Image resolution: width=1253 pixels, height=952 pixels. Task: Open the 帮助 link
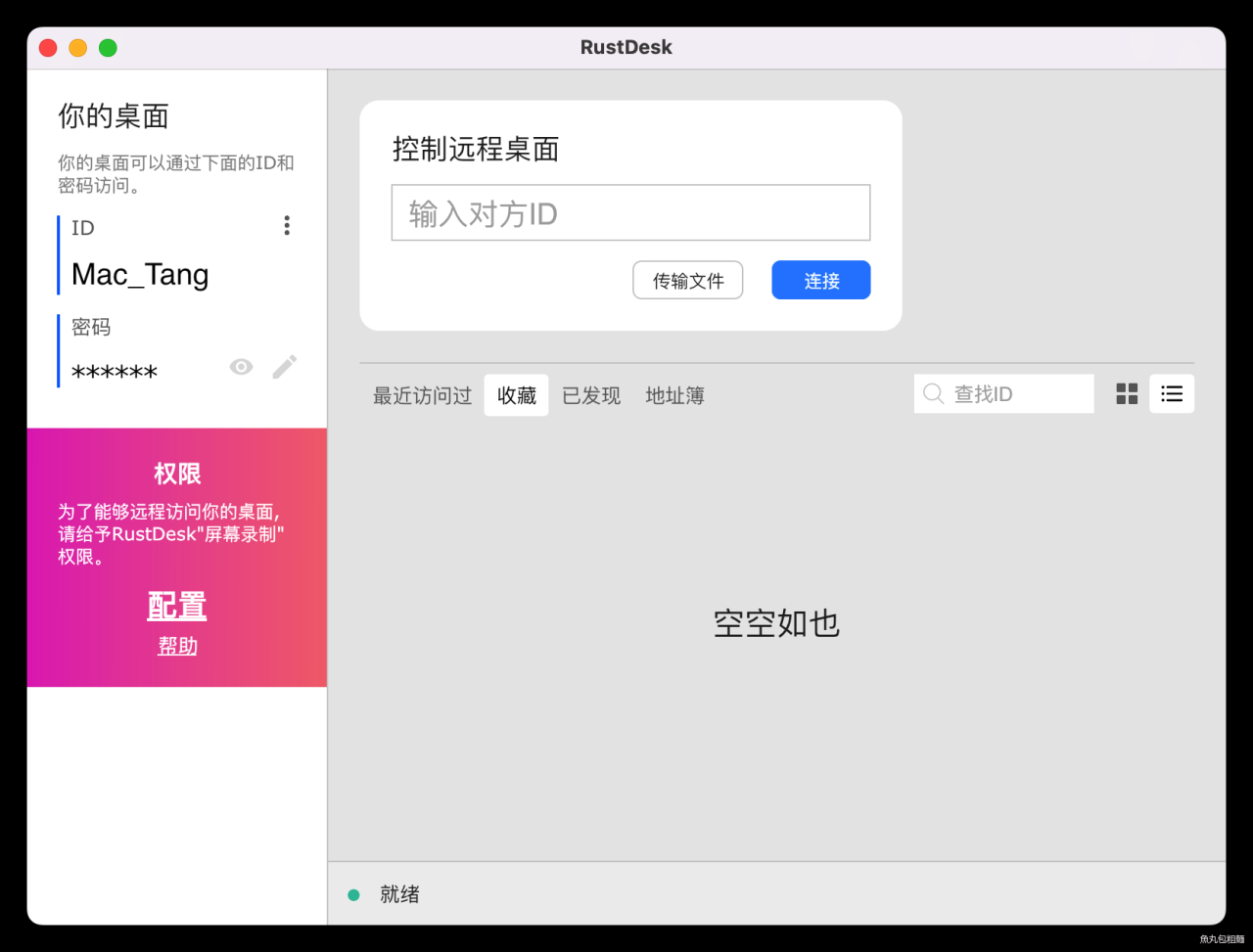click(176, 645)
